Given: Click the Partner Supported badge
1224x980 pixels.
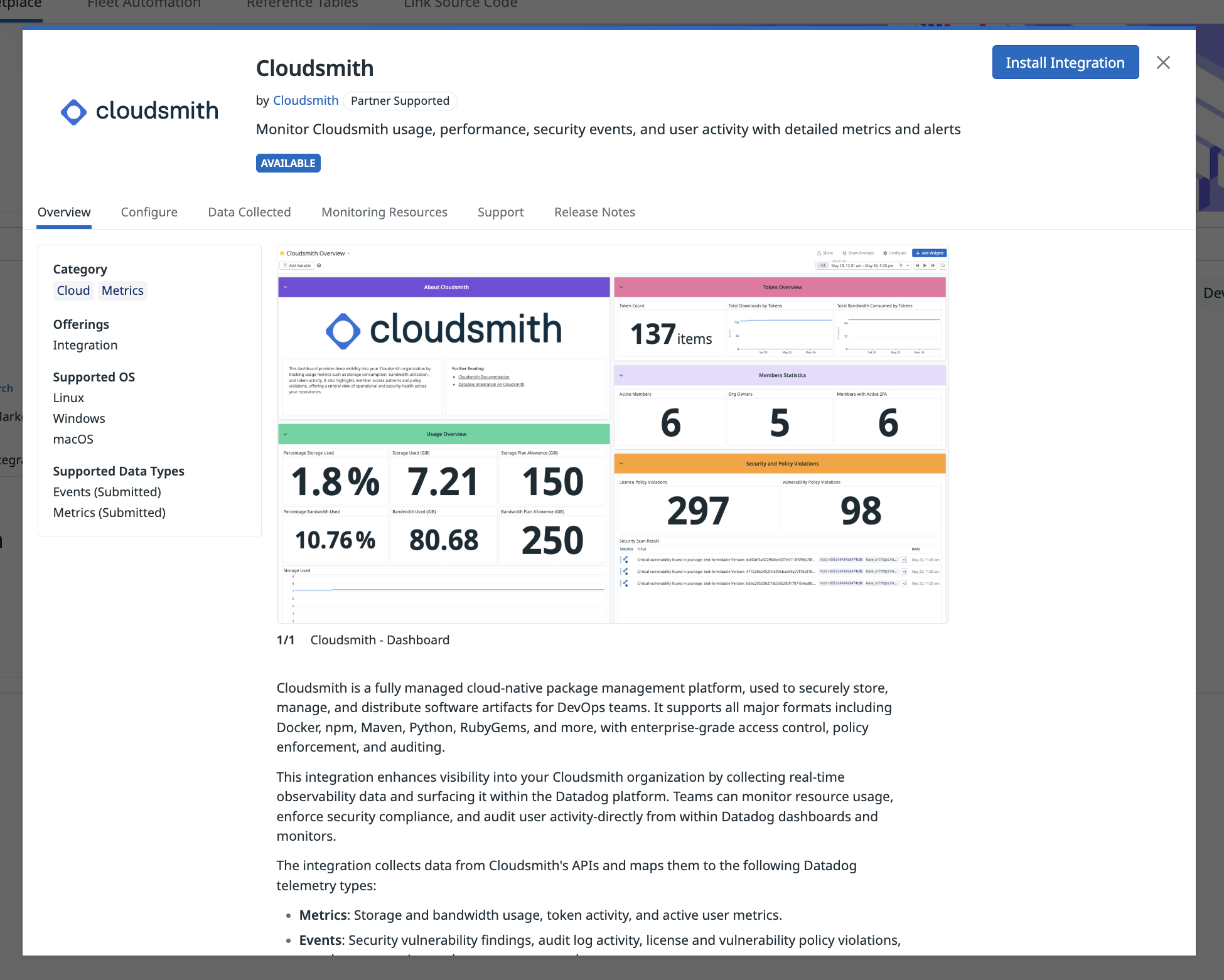Looking at the screenshot, I should [400, 101].
